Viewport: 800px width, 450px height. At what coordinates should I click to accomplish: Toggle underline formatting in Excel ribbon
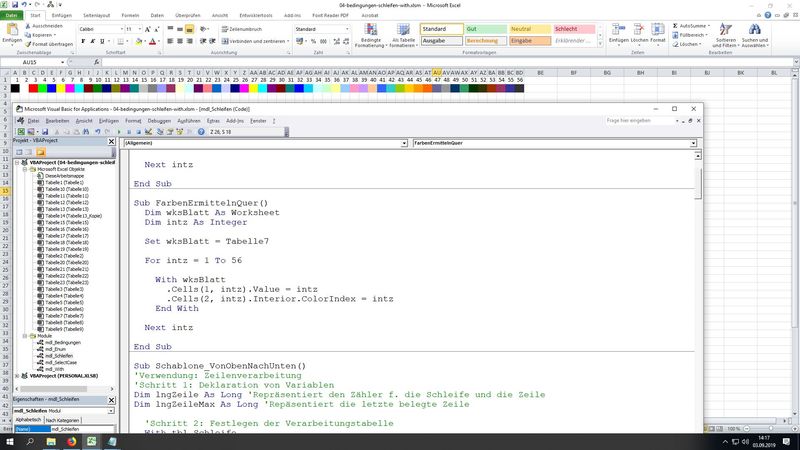coord(102,41)
